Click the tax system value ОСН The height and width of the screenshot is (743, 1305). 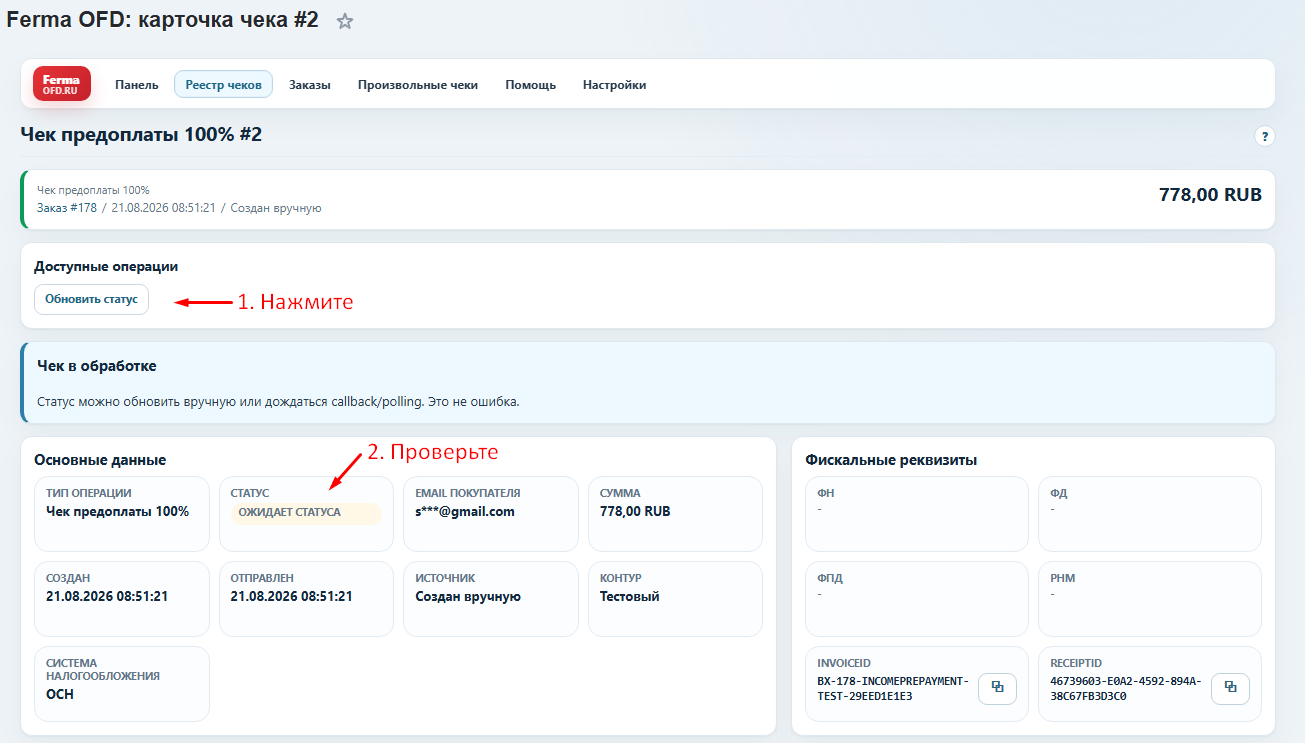pyautogui.click(x=60, y=694)
